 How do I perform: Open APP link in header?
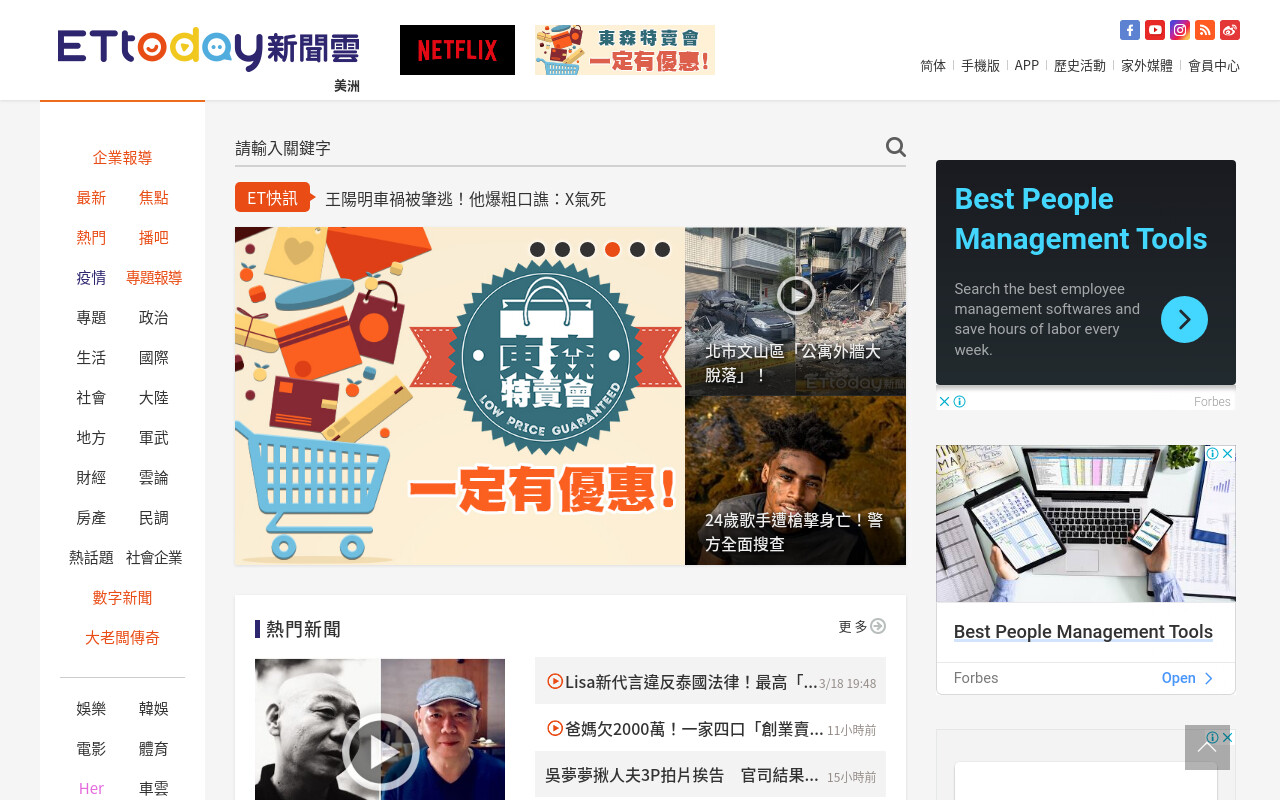point(1027,65)
